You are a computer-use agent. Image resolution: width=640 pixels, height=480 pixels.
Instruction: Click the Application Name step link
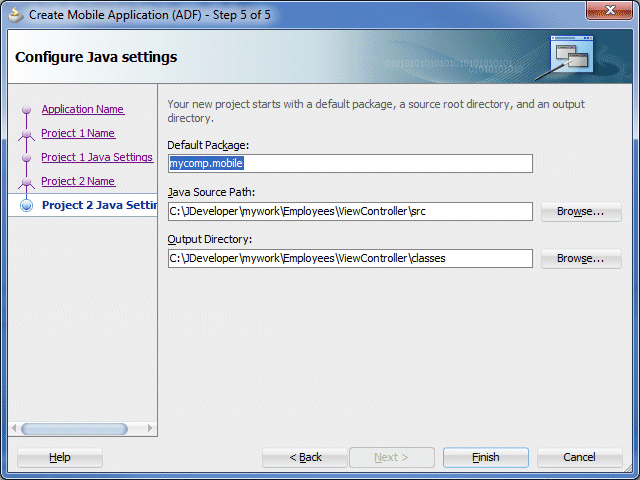pos(83,109)
